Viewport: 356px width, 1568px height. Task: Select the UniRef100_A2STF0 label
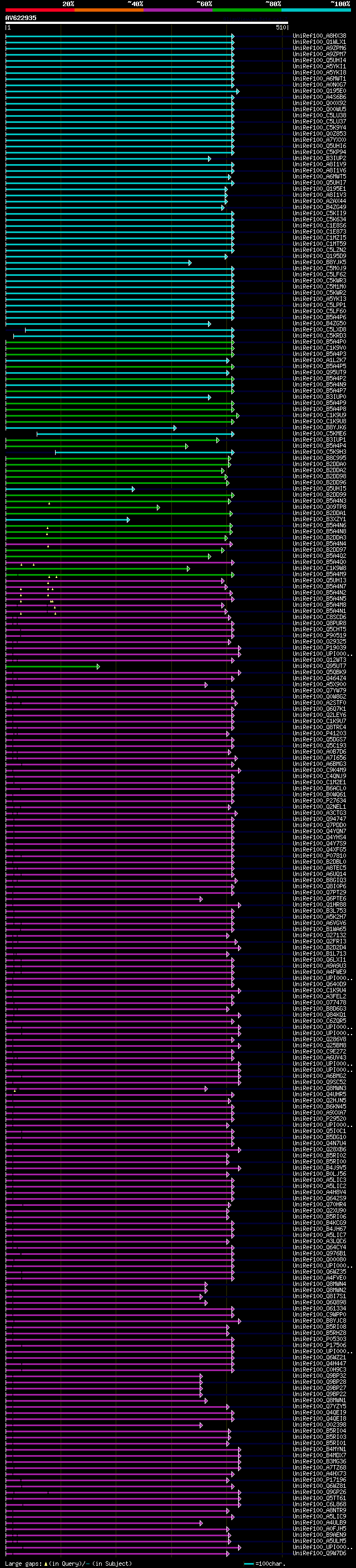tap(319, 703)
